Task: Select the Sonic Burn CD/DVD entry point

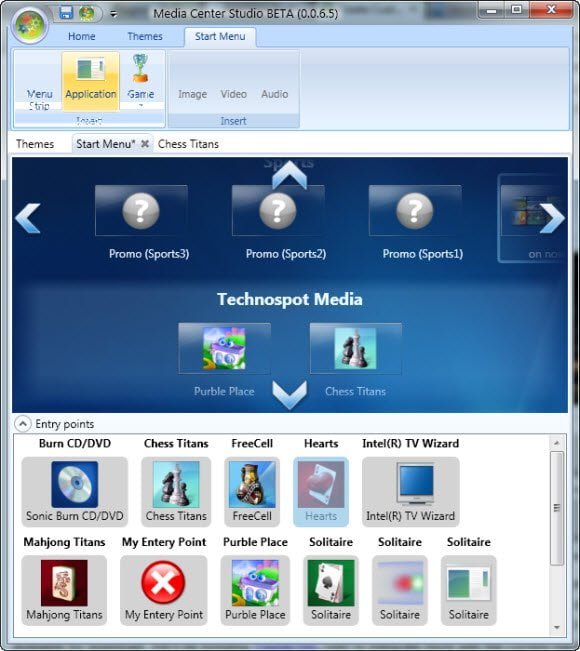Action: tap(75, 492)
